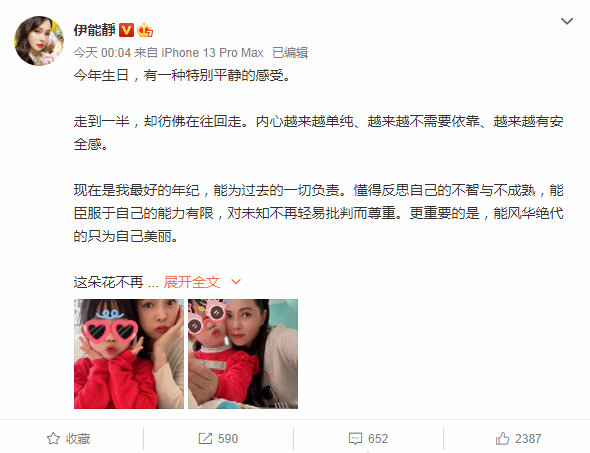590x453 pixels.
Task: Click the iPhone 13 Pro Max source link
Action: coord(212,53)
